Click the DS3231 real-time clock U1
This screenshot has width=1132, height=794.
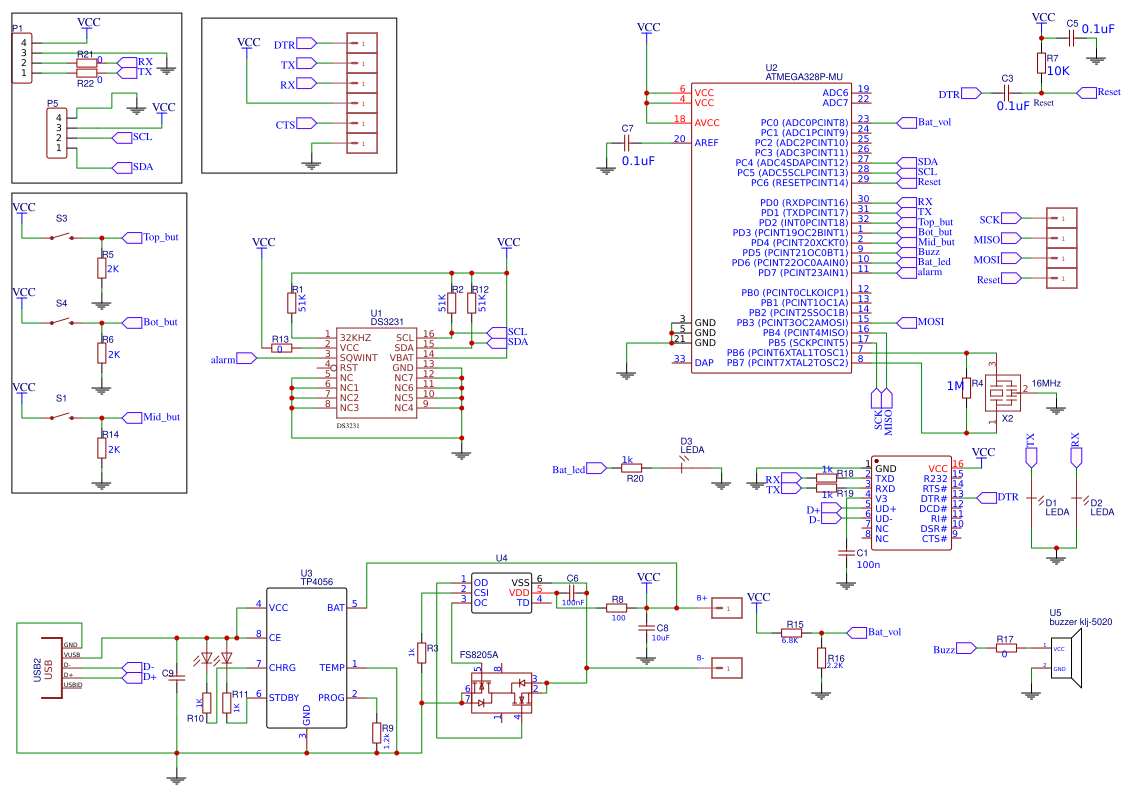click(375, 370)
